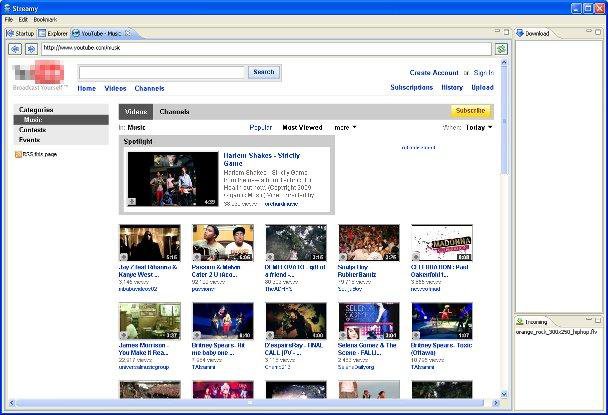The image size is (608, 415).
Task: Click the page scroll-up arrow
Action: (x=504, y=62)
